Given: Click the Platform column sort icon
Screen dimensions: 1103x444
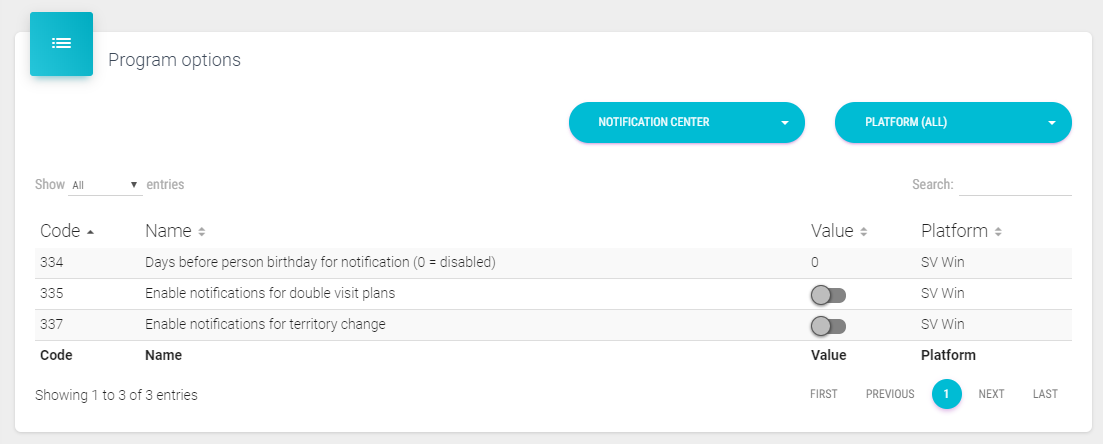Looking at the screenshot, I should tap(998, 232).
